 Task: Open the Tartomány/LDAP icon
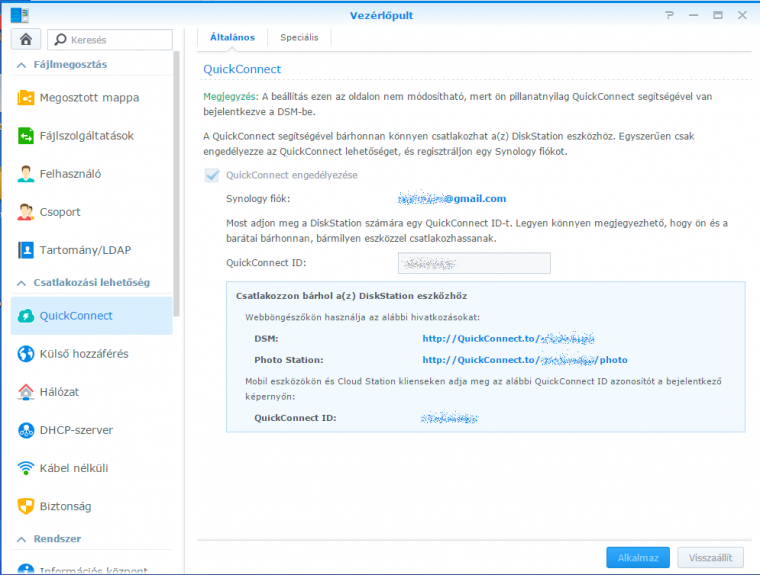(26, 250)
